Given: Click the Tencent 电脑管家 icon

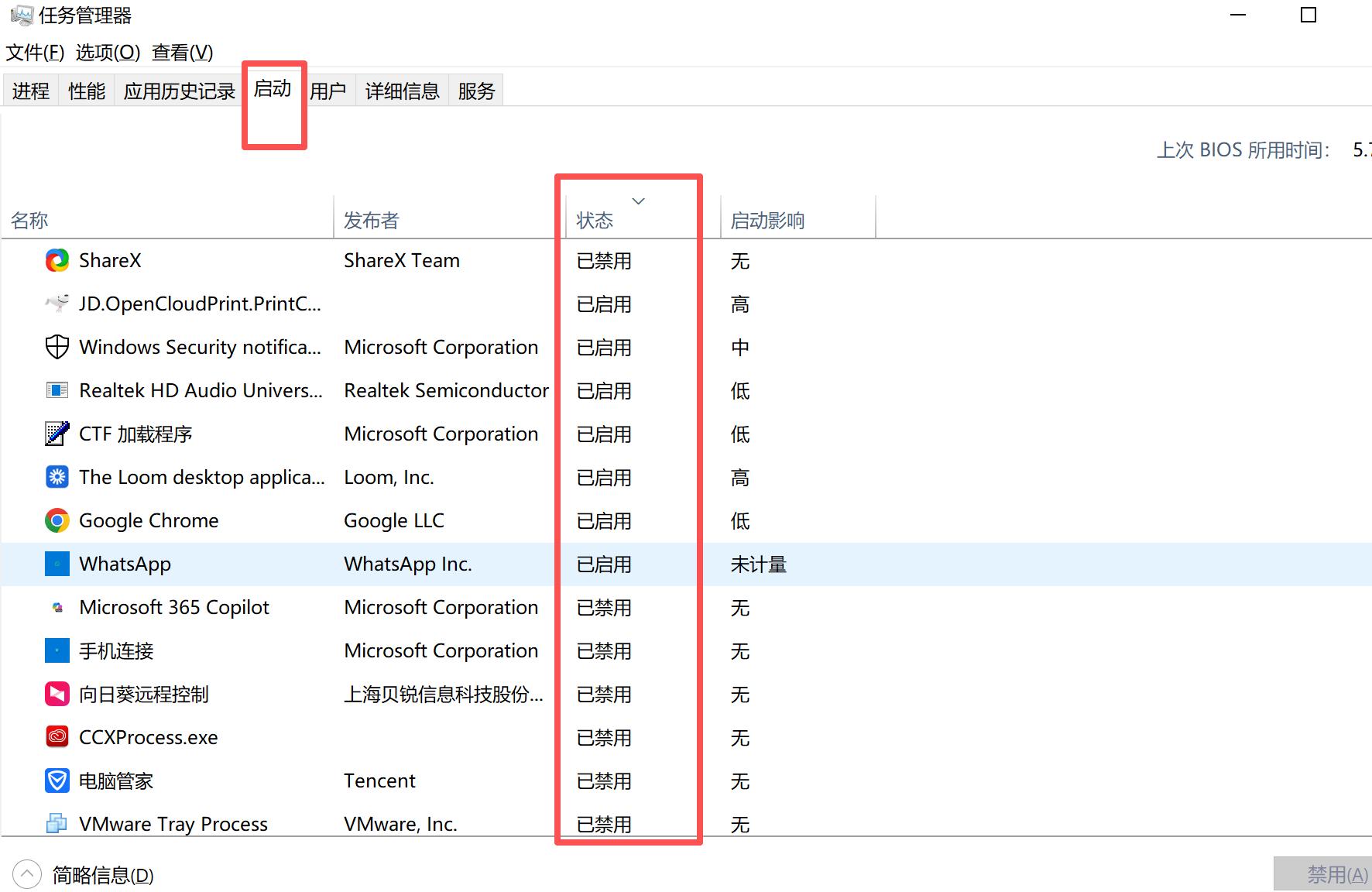Looking at the screenshot, I should (57, 780).
